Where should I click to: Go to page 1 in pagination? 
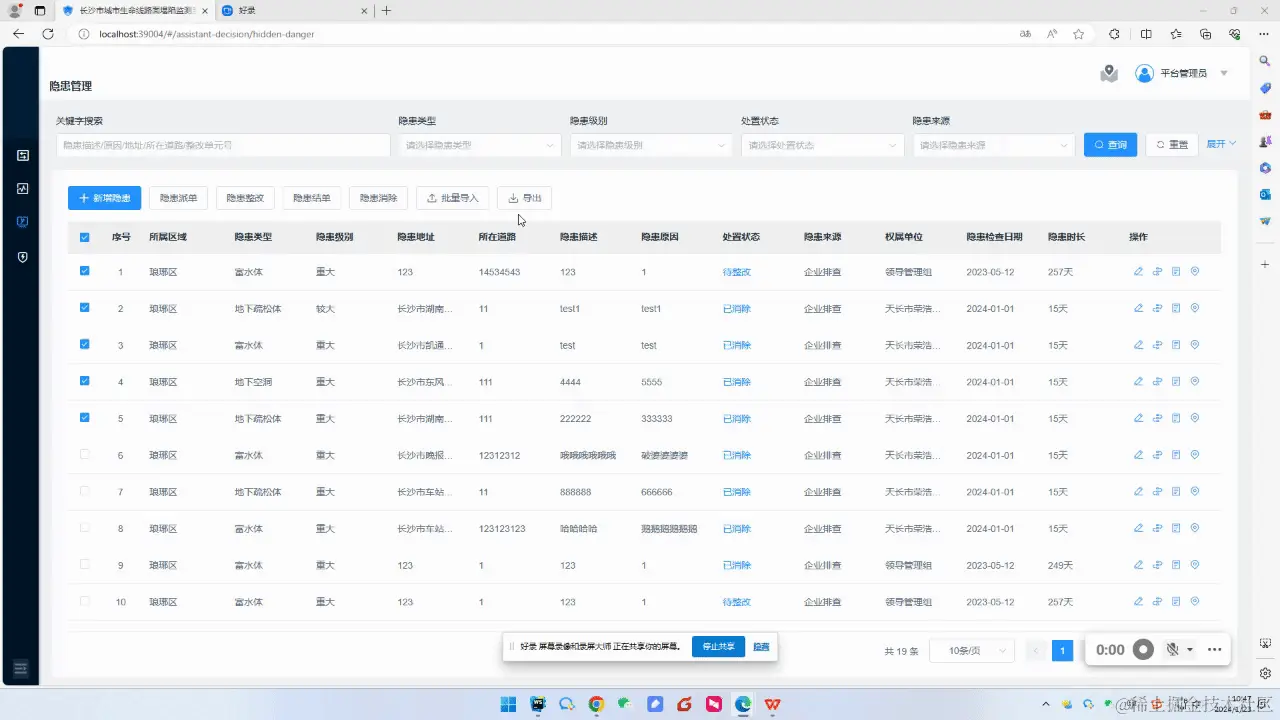pyautogui.click(x=1063, y=651)
